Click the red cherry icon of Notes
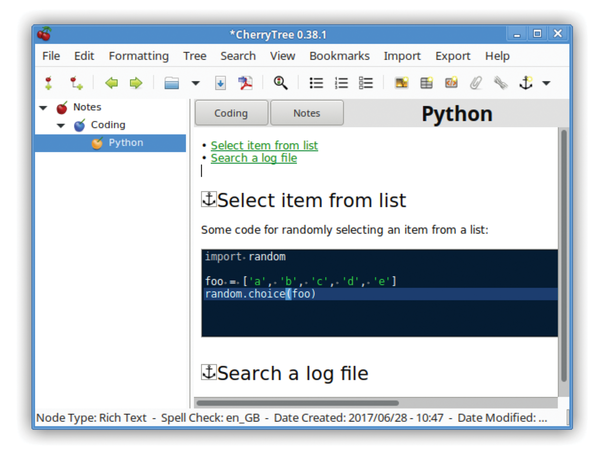 point(62,108)
